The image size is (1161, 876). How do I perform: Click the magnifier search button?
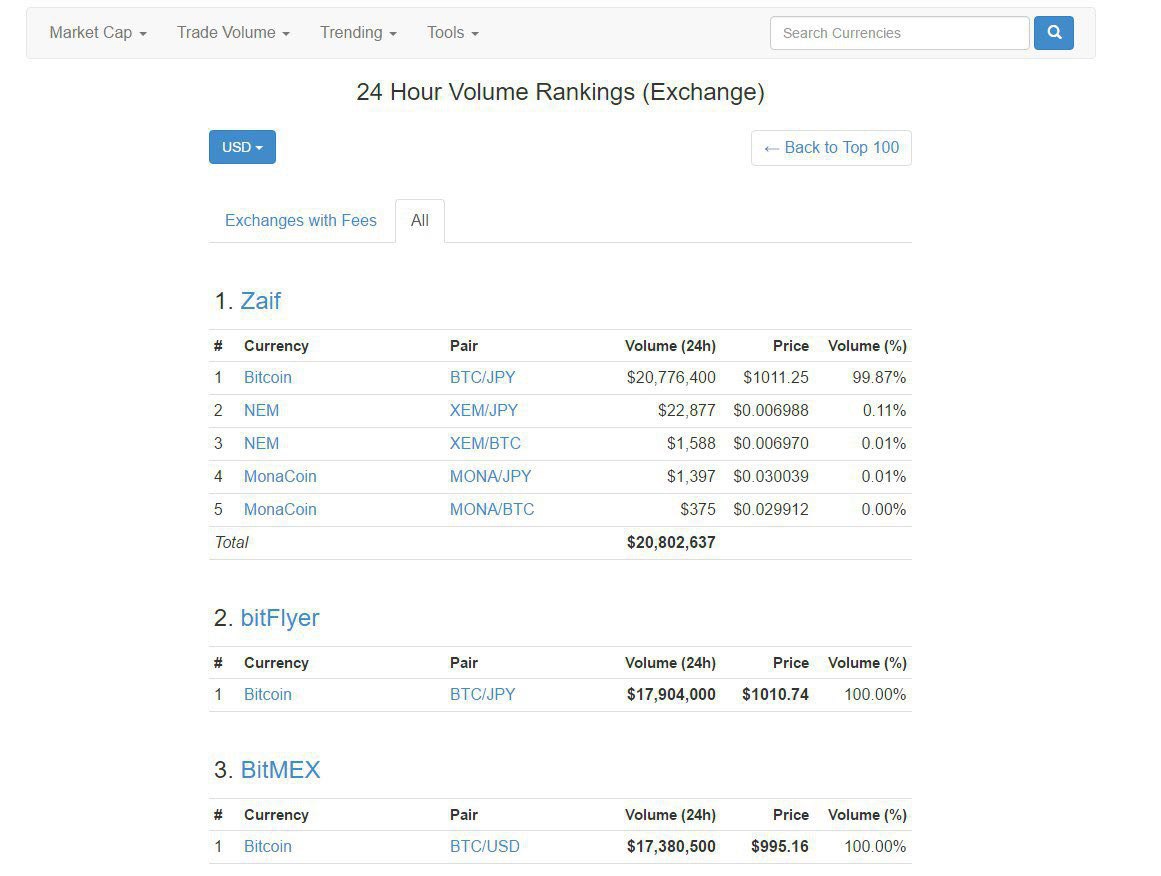(1054, 33)
